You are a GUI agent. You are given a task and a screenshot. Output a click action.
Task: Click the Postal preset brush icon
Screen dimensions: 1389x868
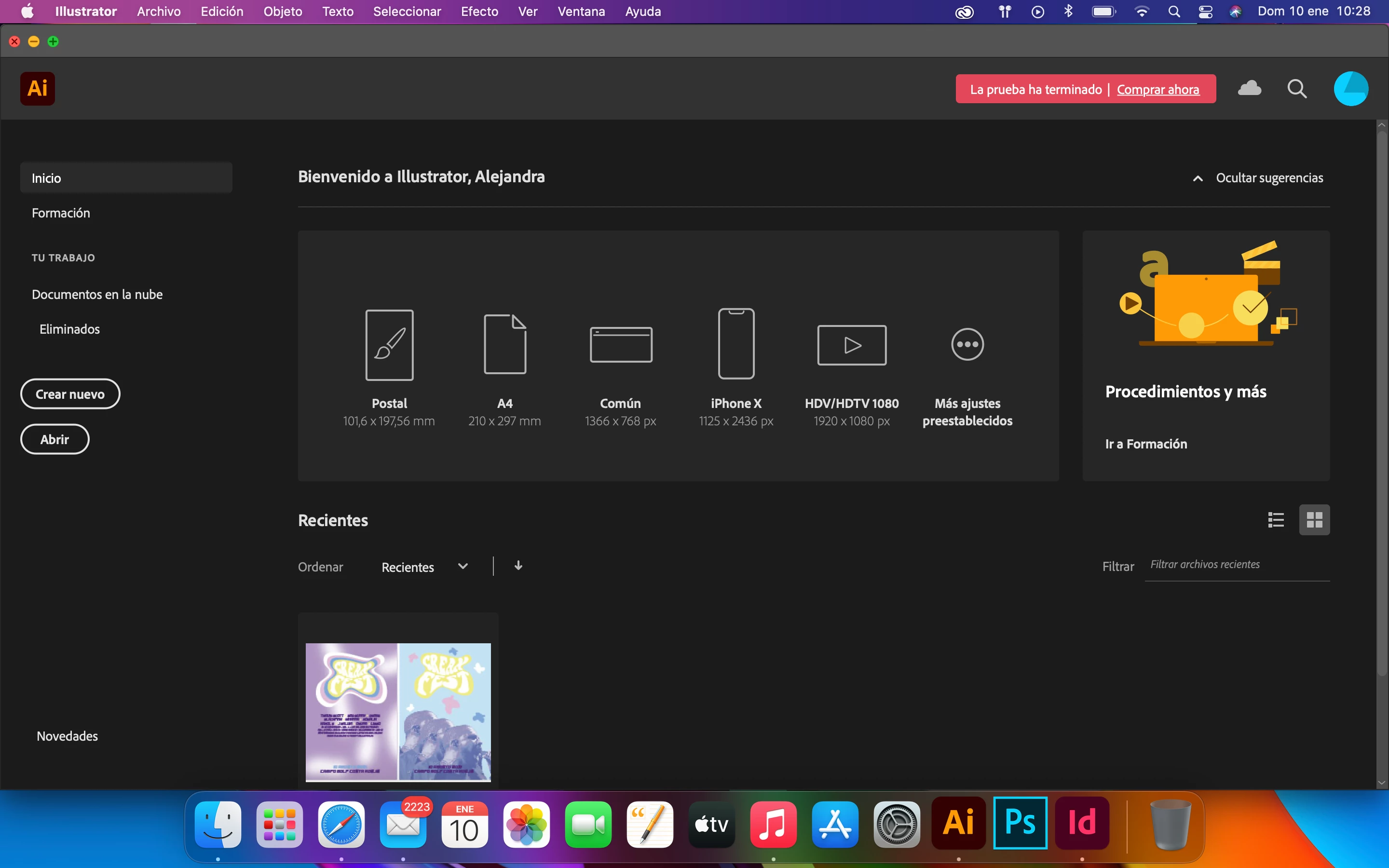tap(389, 344)
